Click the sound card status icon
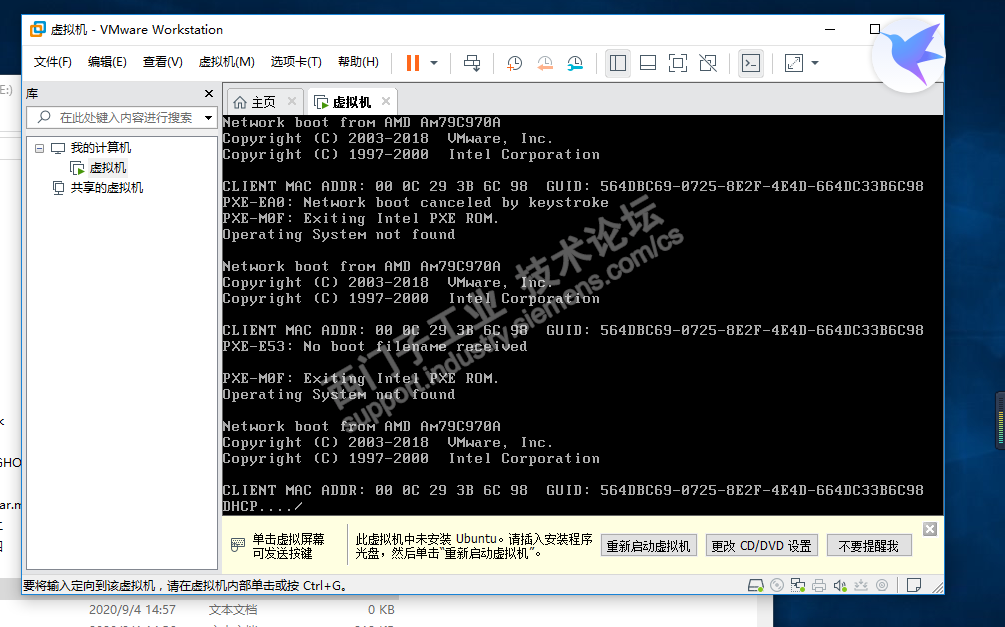The height and width of the screenshot is (627, 1005). point(840,585)
